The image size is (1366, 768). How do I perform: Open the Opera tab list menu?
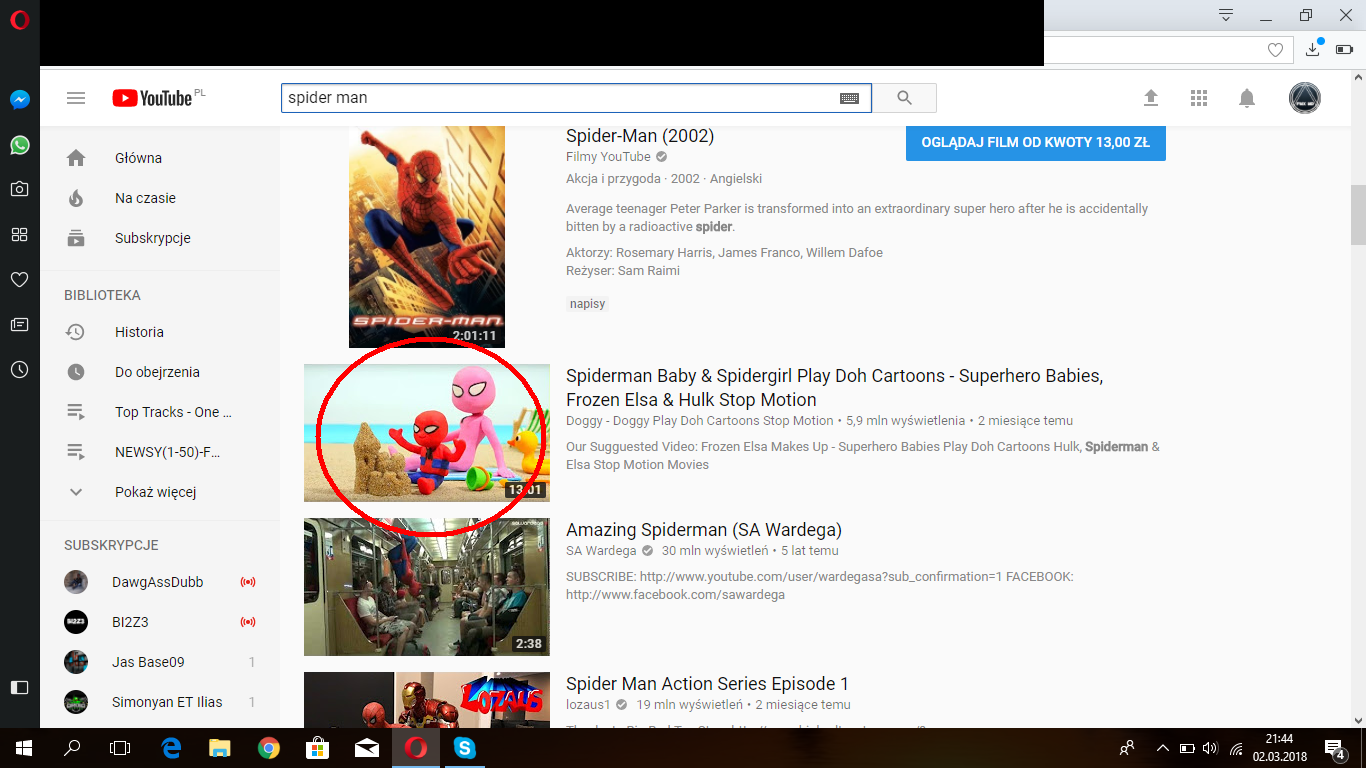(x=1226, y=15)
